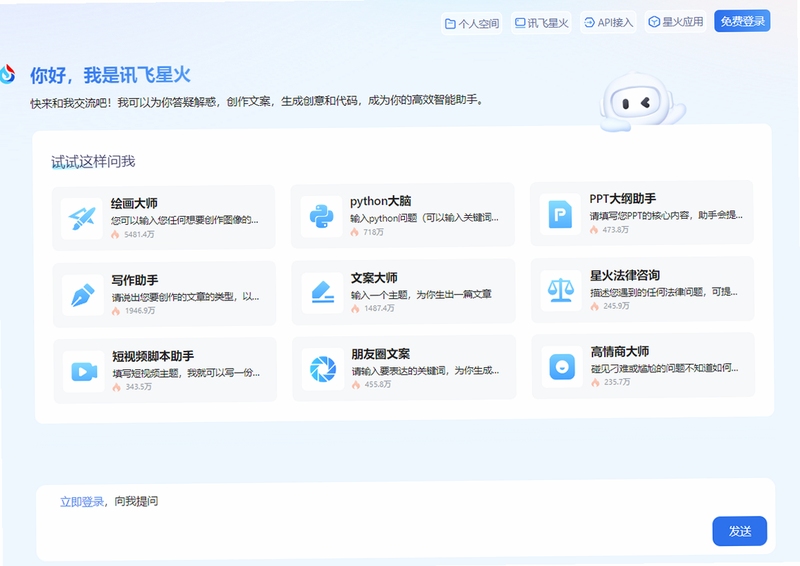The width and height of the screenshot is (800, 566).
Task: Open the 个人空间 menu item
Action: 472,23
